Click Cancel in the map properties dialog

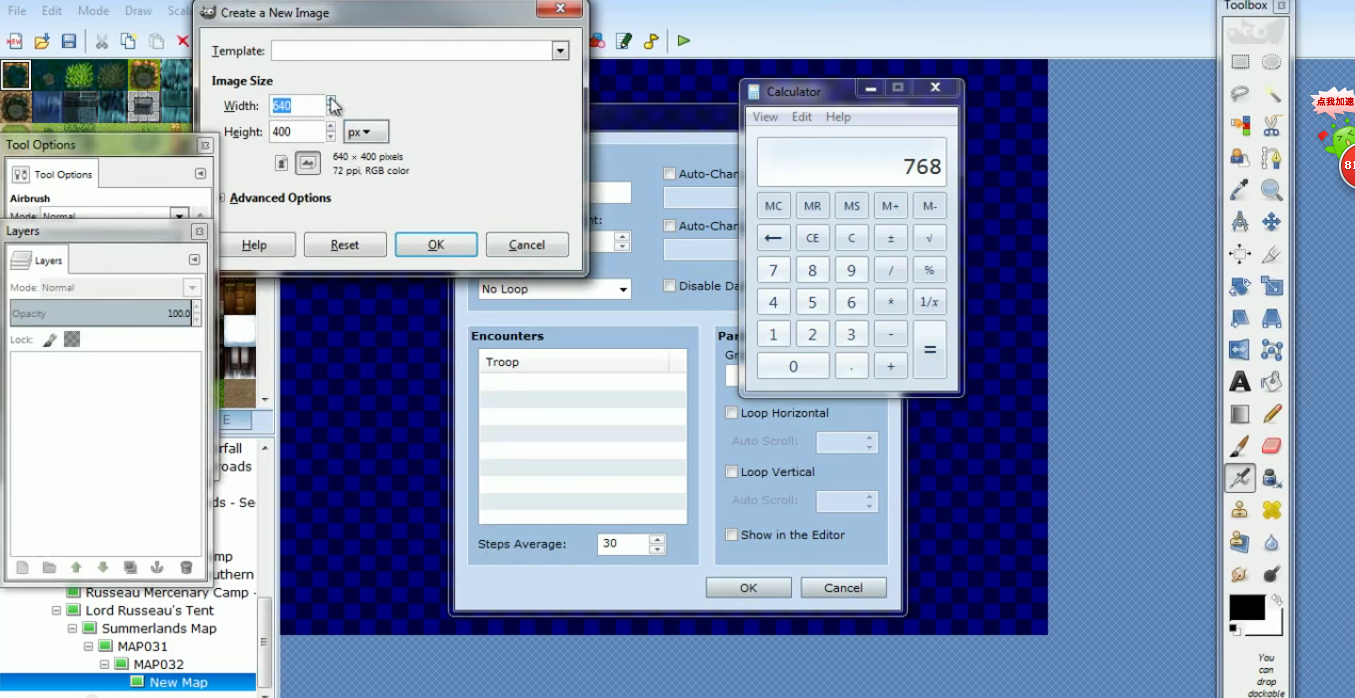pos(843,588)
